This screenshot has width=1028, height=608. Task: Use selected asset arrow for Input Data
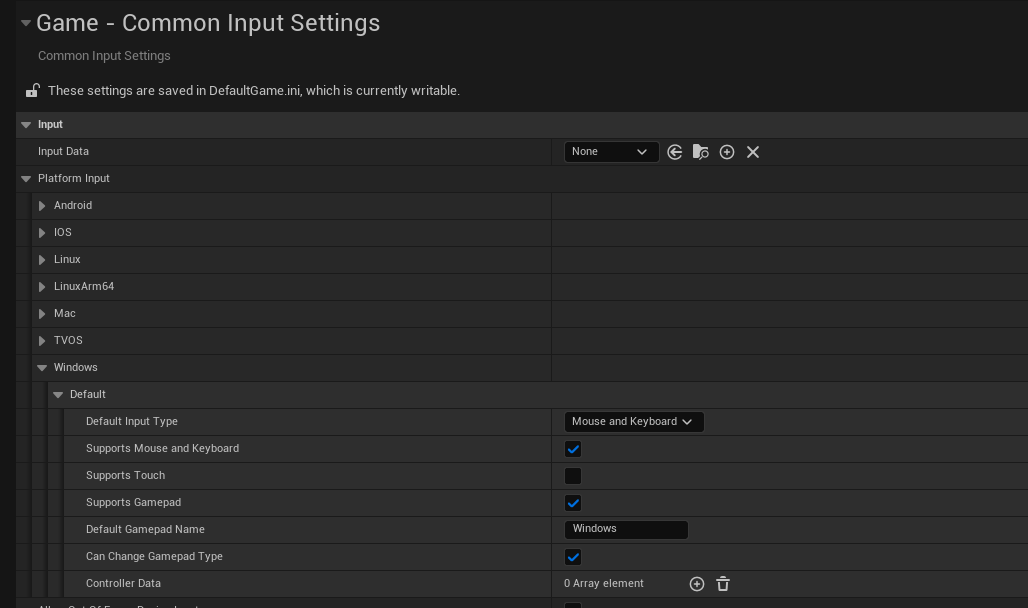[x=674, y=152]
